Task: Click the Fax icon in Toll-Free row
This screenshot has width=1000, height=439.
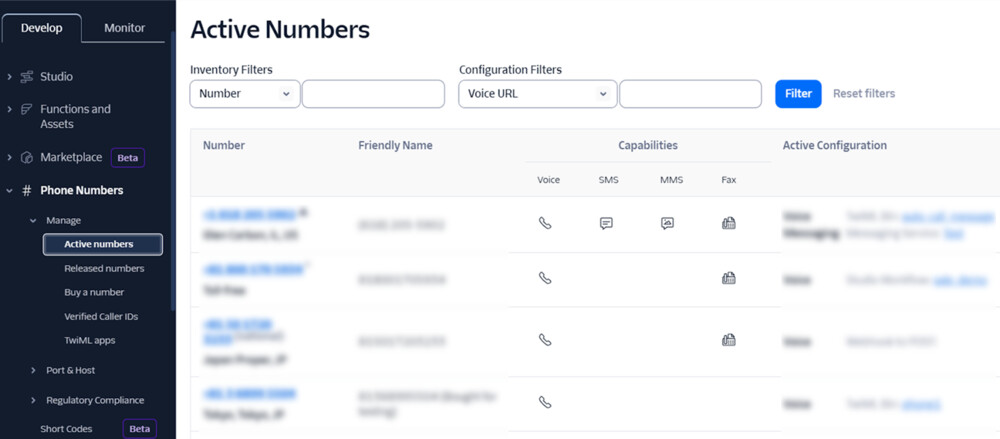Action: pos(729,278)
